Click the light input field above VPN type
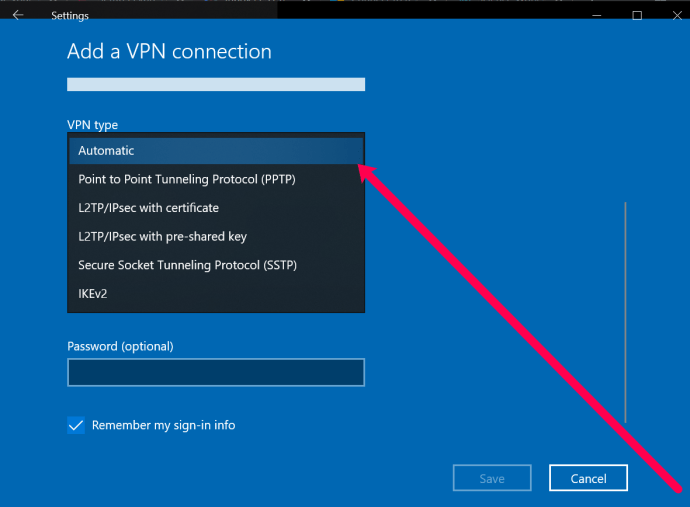The image size is (690, 507). click(216, 84)
